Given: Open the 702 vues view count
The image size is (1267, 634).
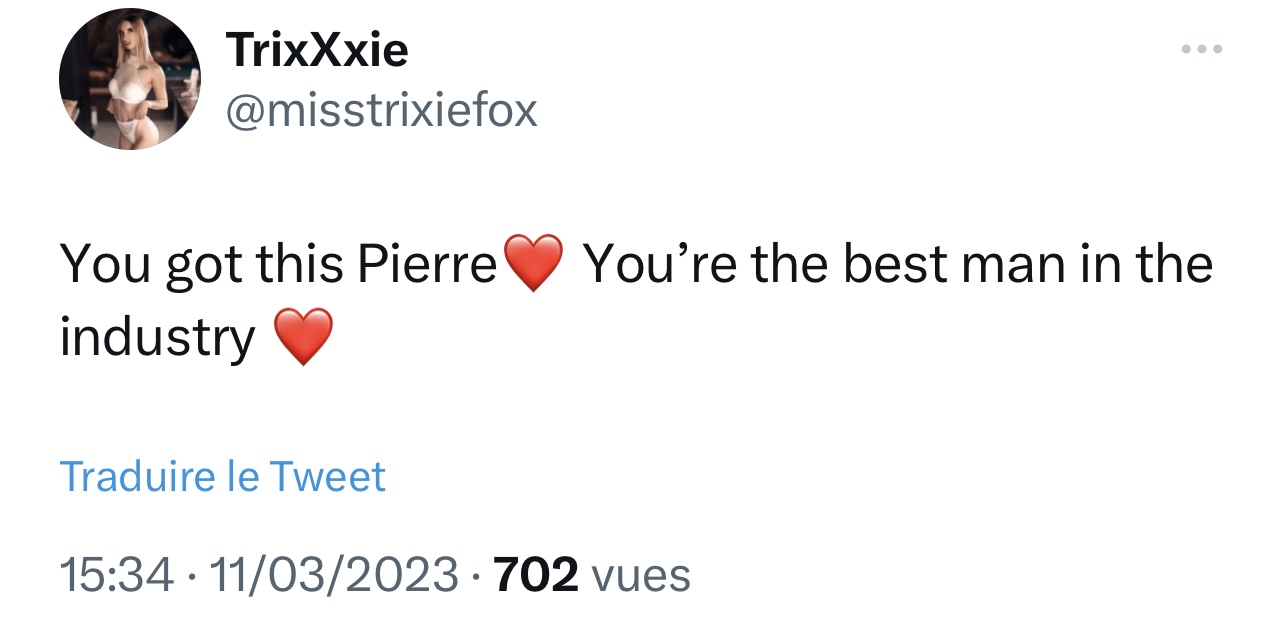Looking at the screenshot, I should (x=592, y=575).
